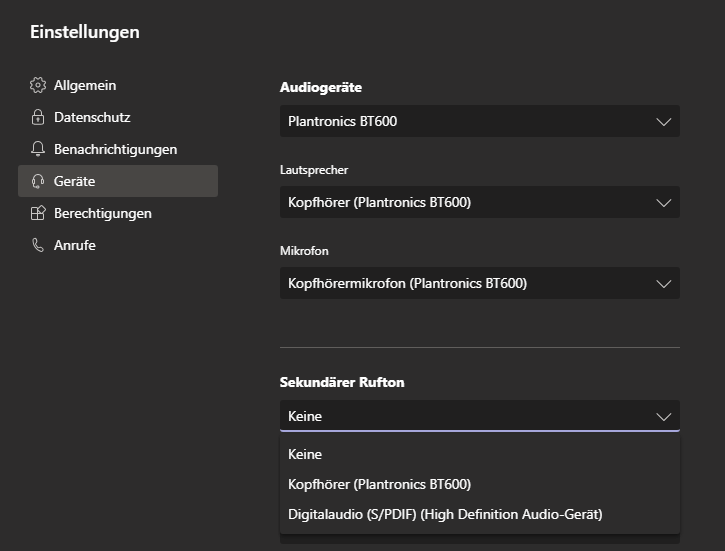Collapse the Sekundärer Rufton dropdown chevron
The height and width of the screenshot is (551, 725).
click(663, 416)
